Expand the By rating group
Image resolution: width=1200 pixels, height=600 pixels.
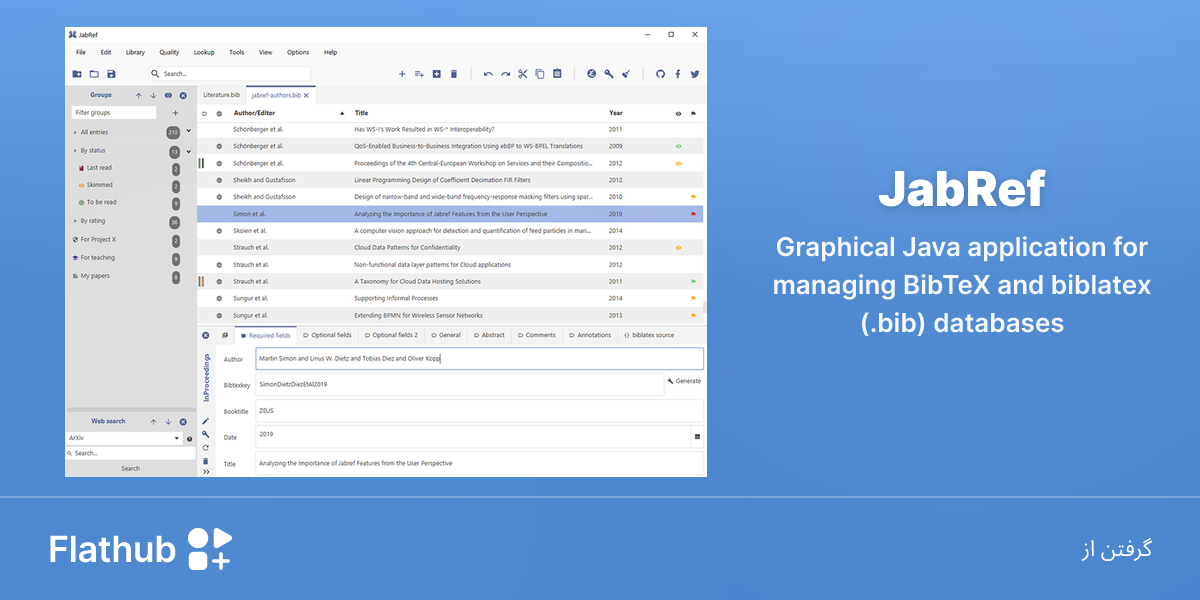75,221
